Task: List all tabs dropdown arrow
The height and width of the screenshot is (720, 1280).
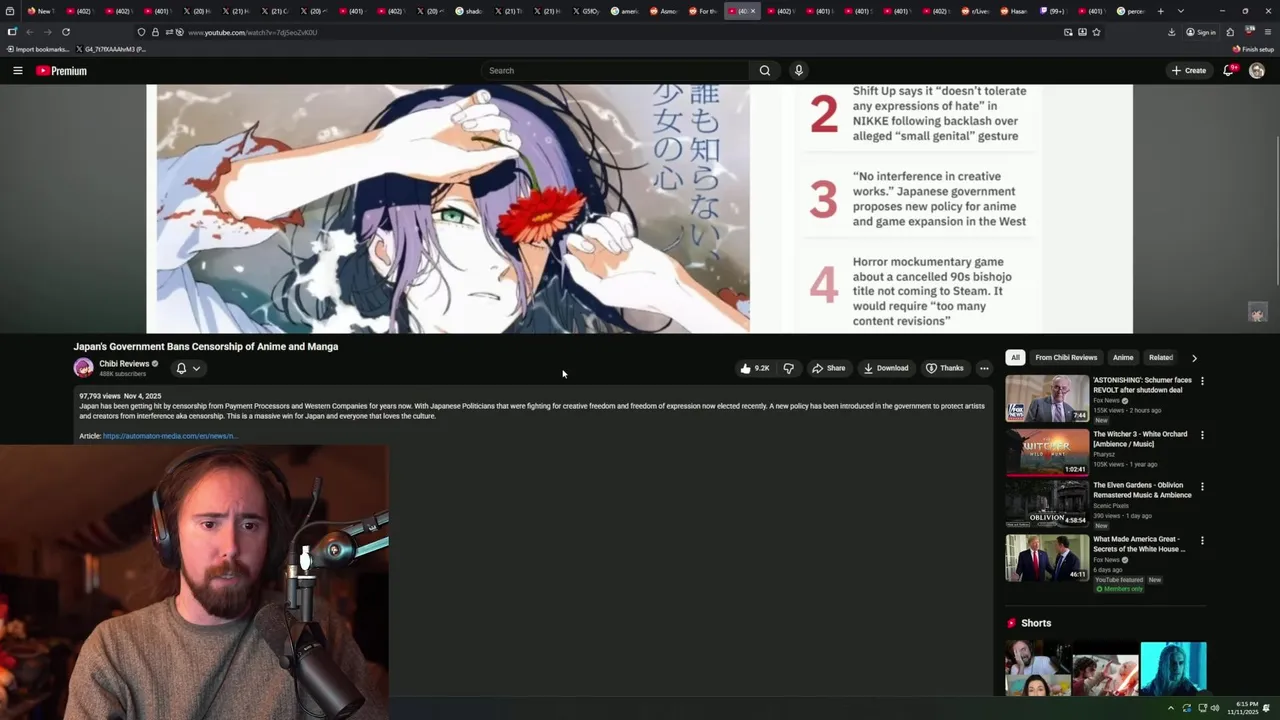Action: 1181,11
